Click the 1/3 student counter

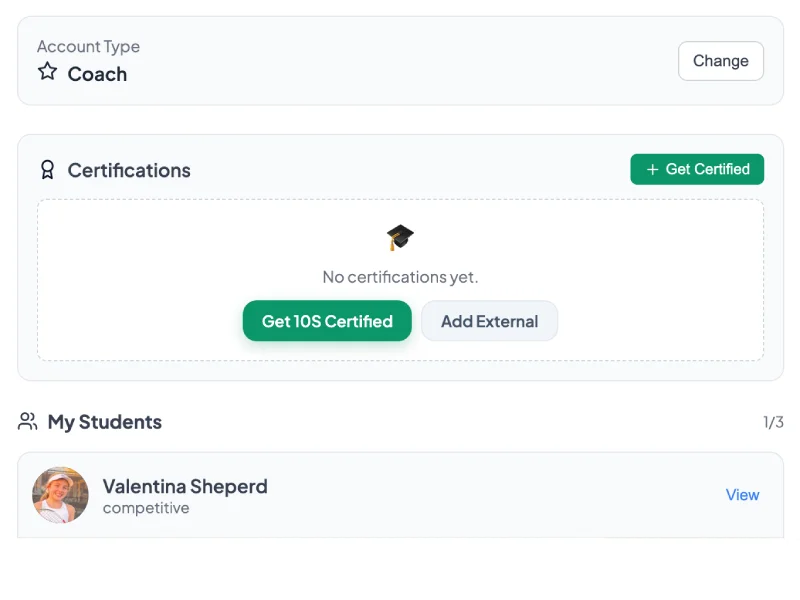773,422
